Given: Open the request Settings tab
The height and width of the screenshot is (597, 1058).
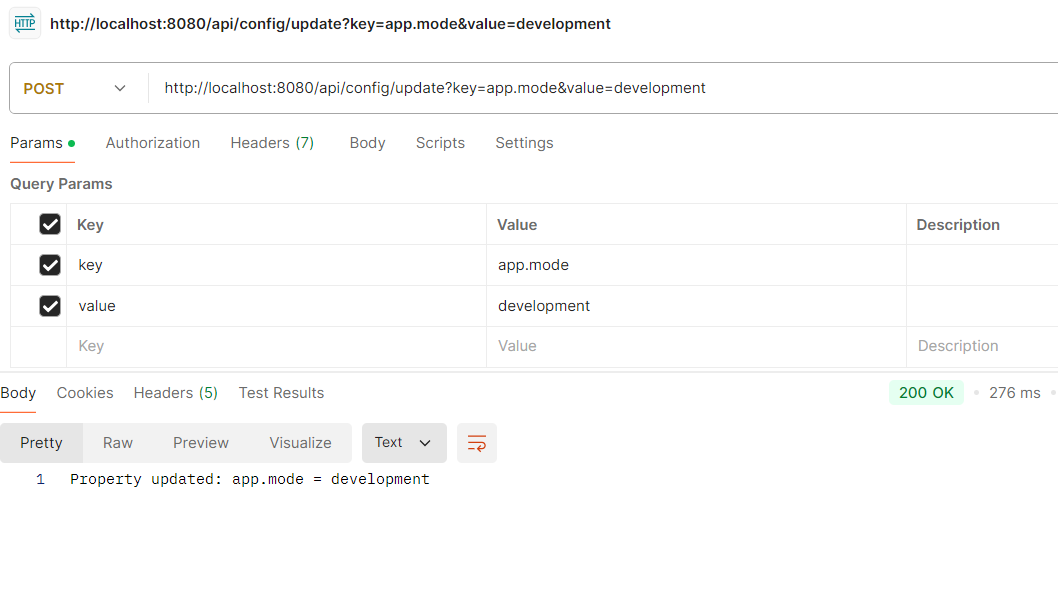Looking at the screenshot, I should coord(524,143).
